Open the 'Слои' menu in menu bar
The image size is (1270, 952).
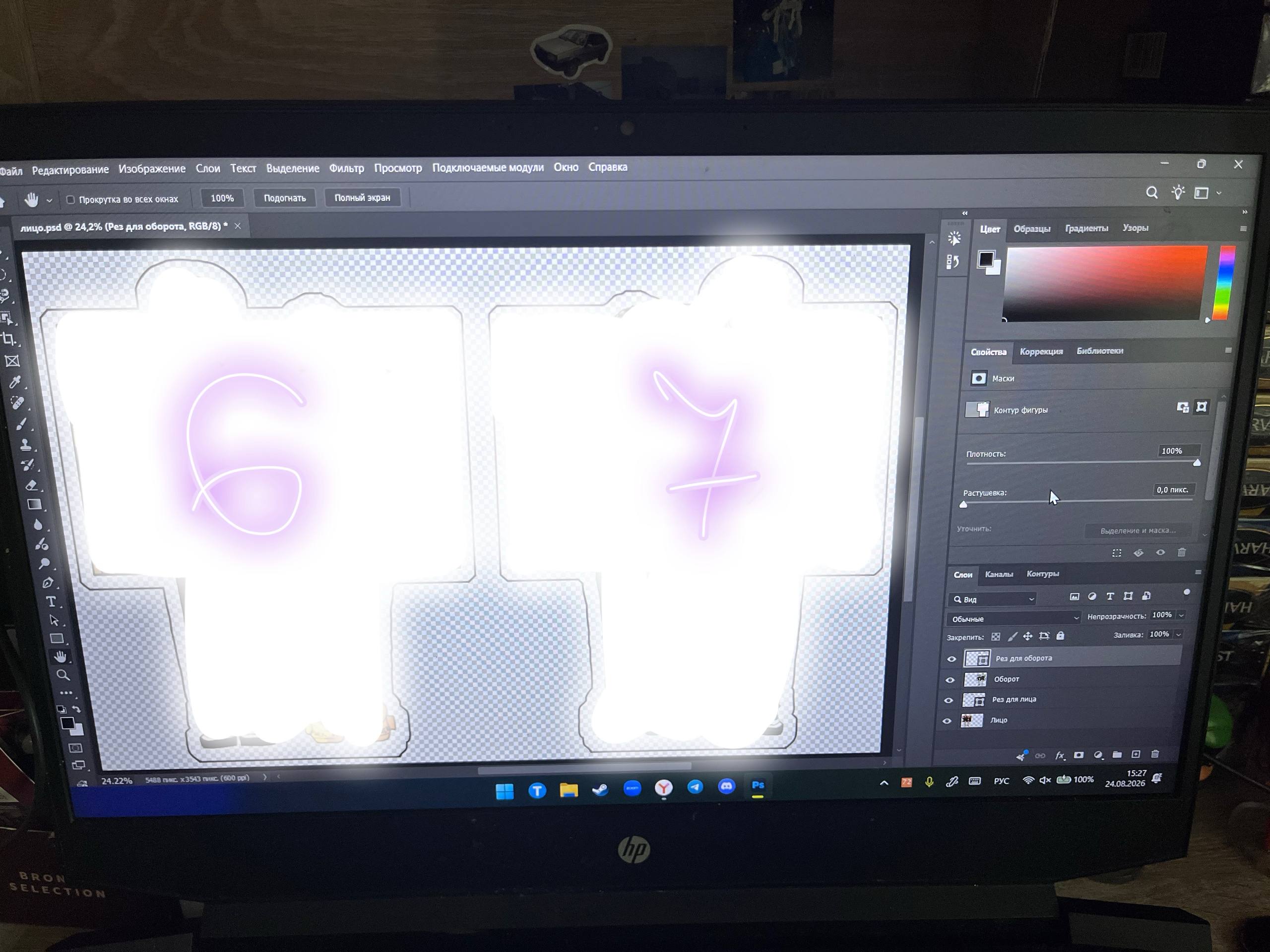(208, 169)
